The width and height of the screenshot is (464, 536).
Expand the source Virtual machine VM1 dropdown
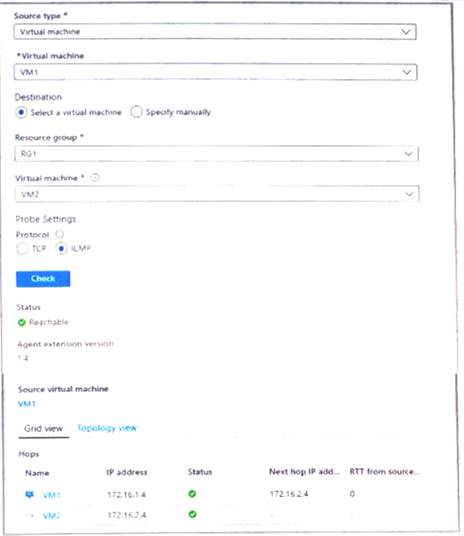pos(215,72)
